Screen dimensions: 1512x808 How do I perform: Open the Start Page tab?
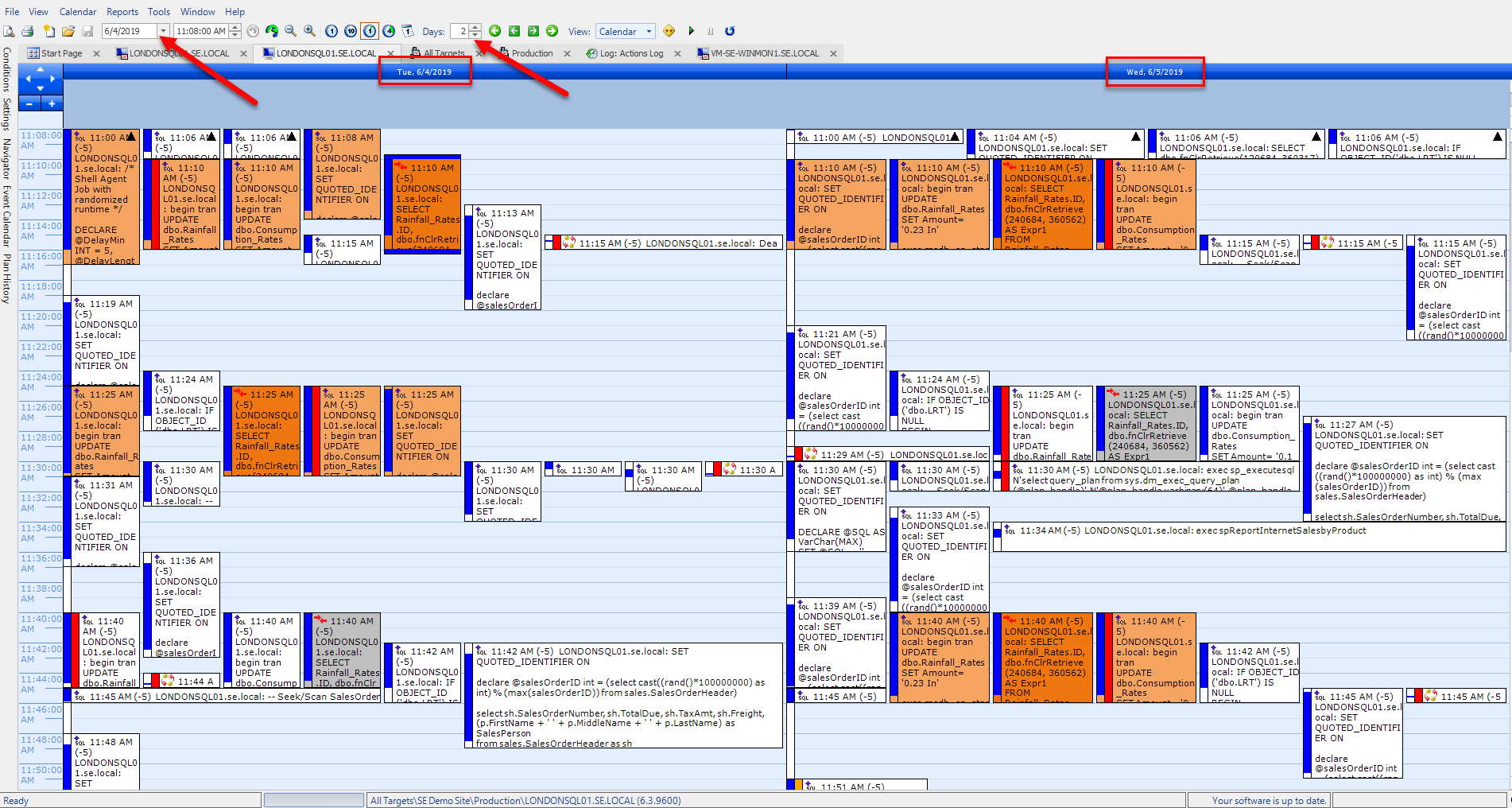tap(61, 53)
